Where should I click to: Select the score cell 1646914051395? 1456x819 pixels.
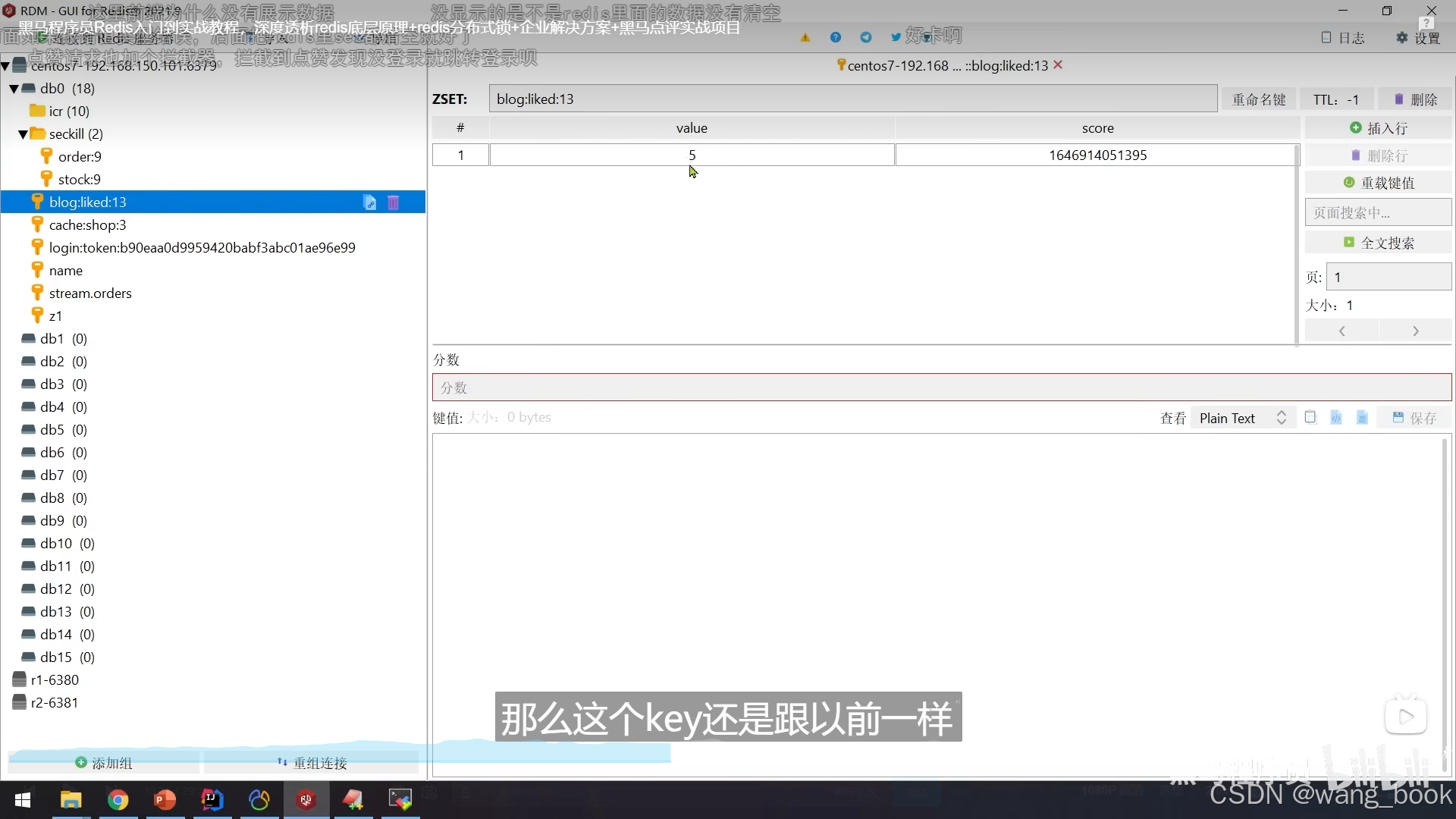coord(1097,155)
